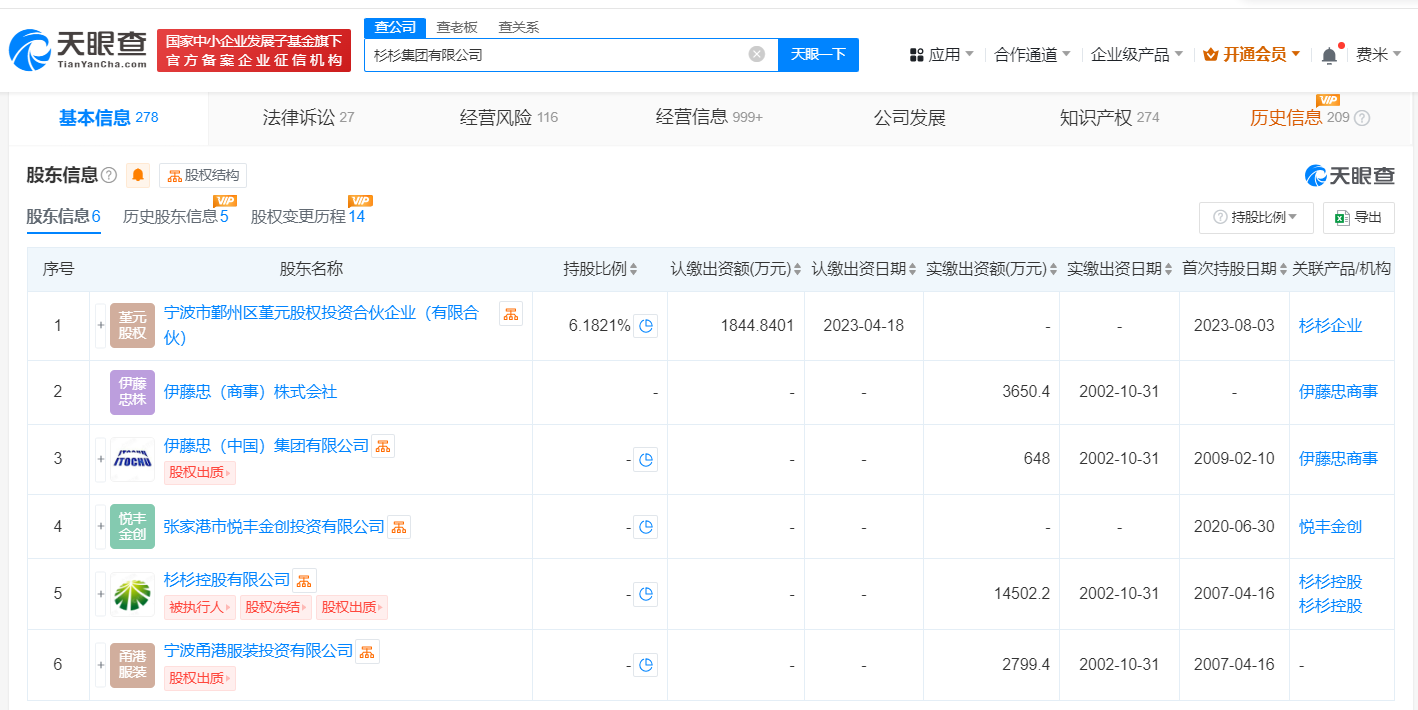The height and width of the screenshot is (710, 1418).
Task: Open the 经营信息 tab
Action: (x=709, y=118)
